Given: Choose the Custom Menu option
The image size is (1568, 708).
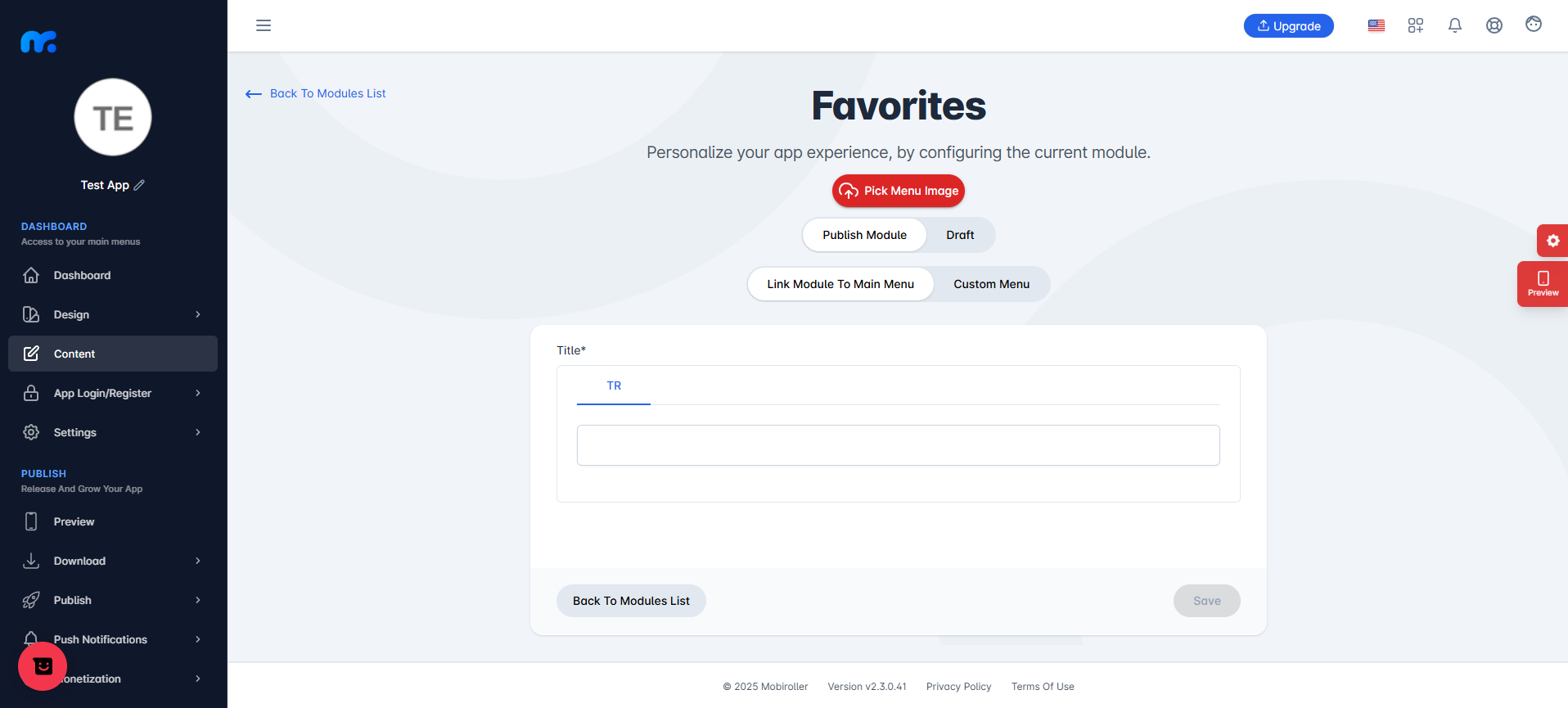Looking at the screenshot, I should [x=991, y=284].
